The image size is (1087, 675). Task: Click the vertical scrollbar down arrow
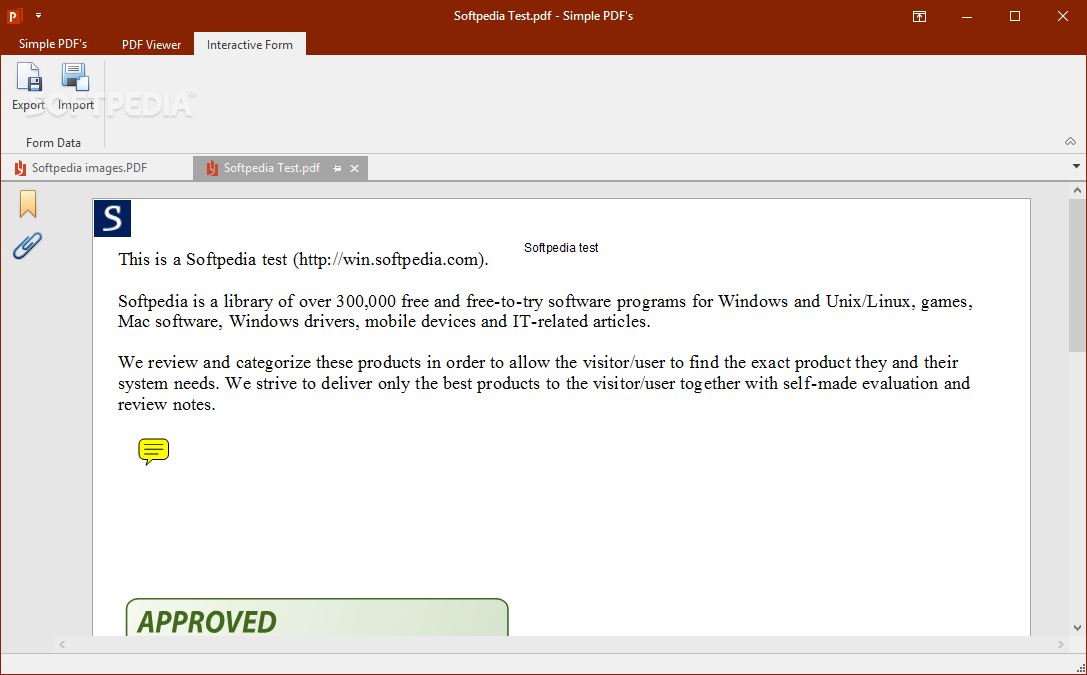[x=1077, y=628]
